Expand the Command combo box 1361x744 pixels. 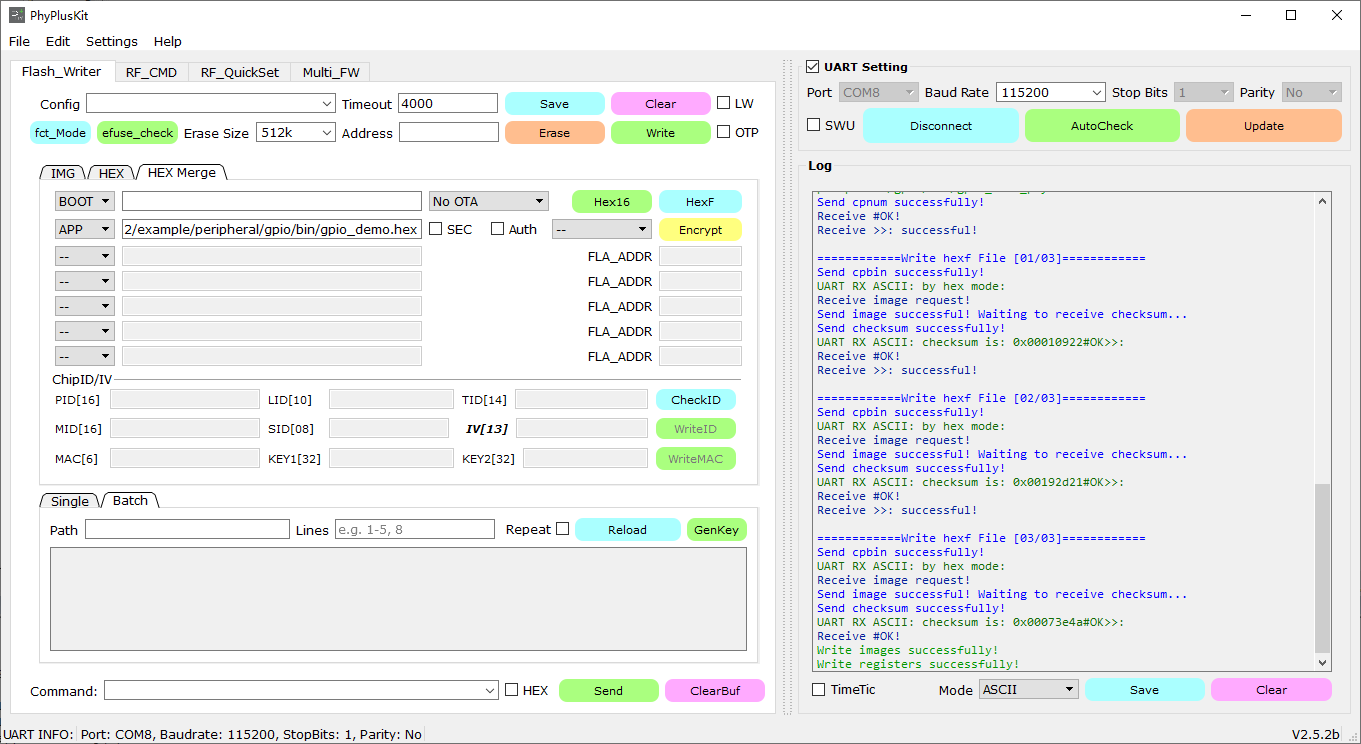[x=301, y=690]
